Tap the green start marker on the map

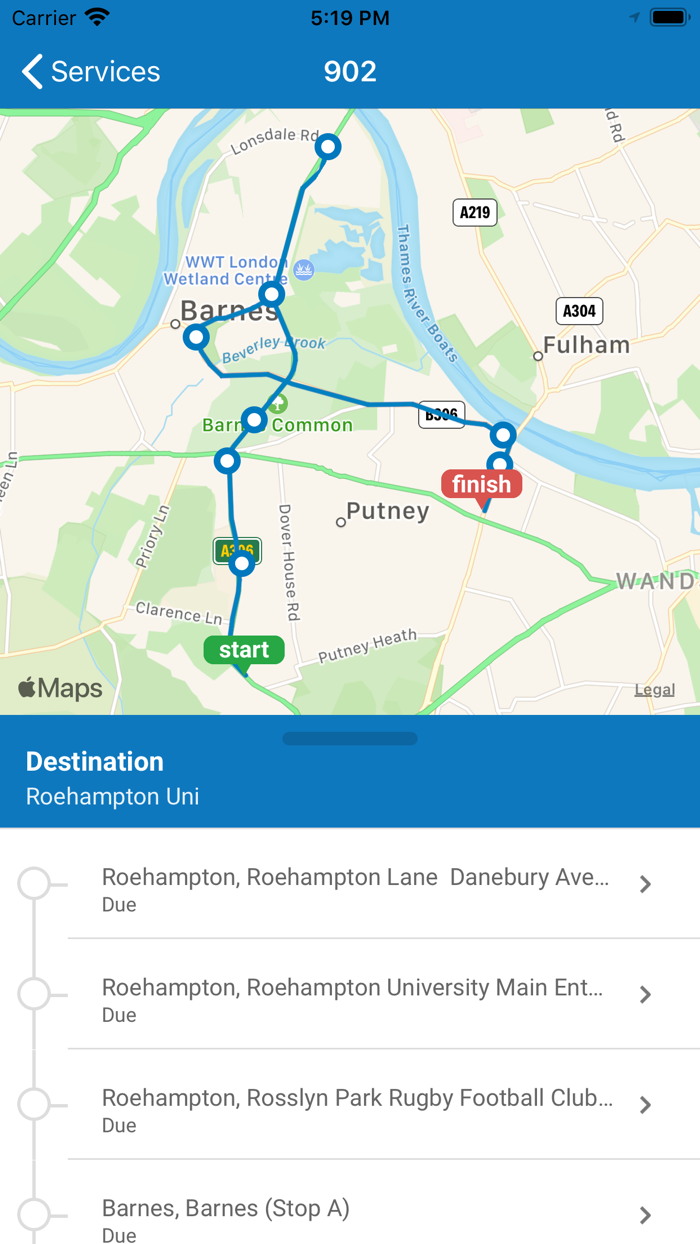pyautogui.click(x=243, y=650)
